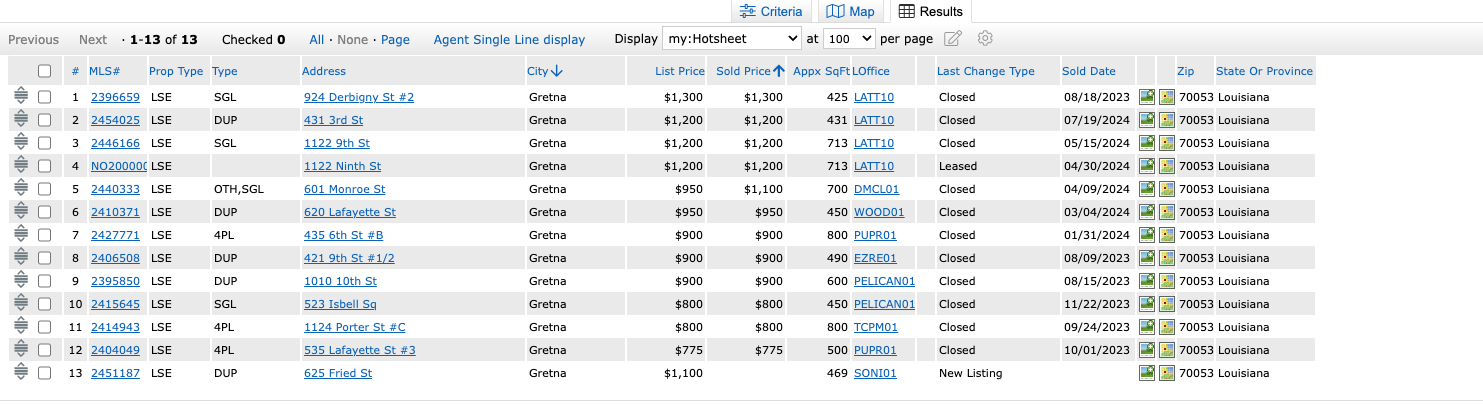The width and height of the screenshot is (1483, 404).
Task: Open photo icon for 924 Derbigny St row
Action: click(x=1147, y=97)
